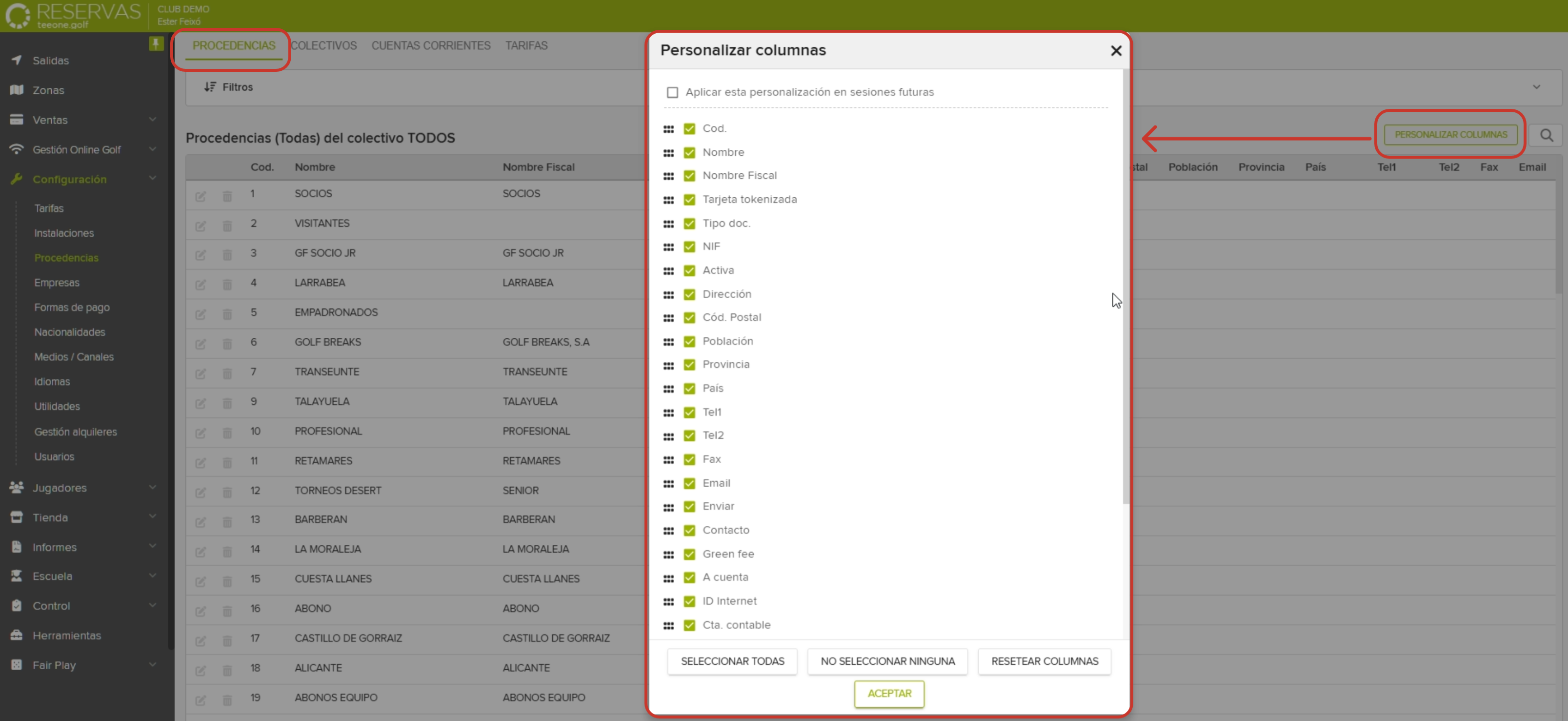Click the Salidas navigation icon

(x=17, y=60)
